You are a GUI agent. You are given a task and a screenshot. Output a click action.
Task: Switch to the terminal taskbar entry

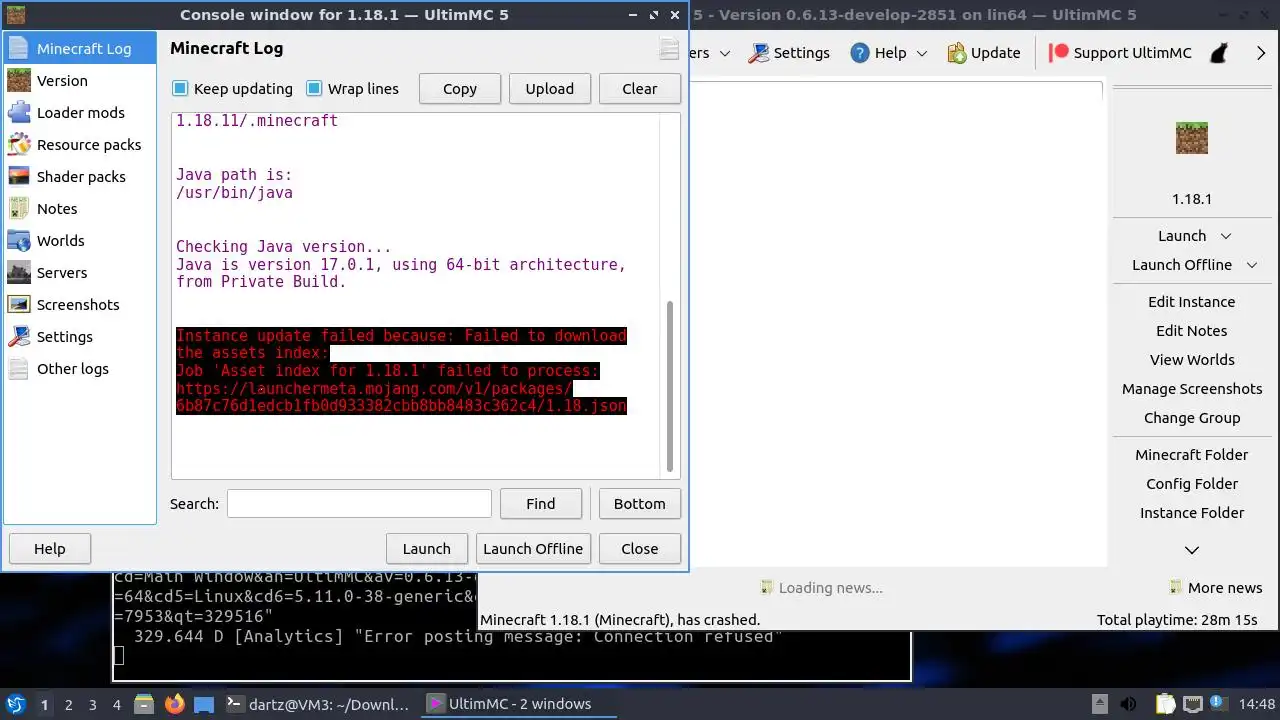317,704
